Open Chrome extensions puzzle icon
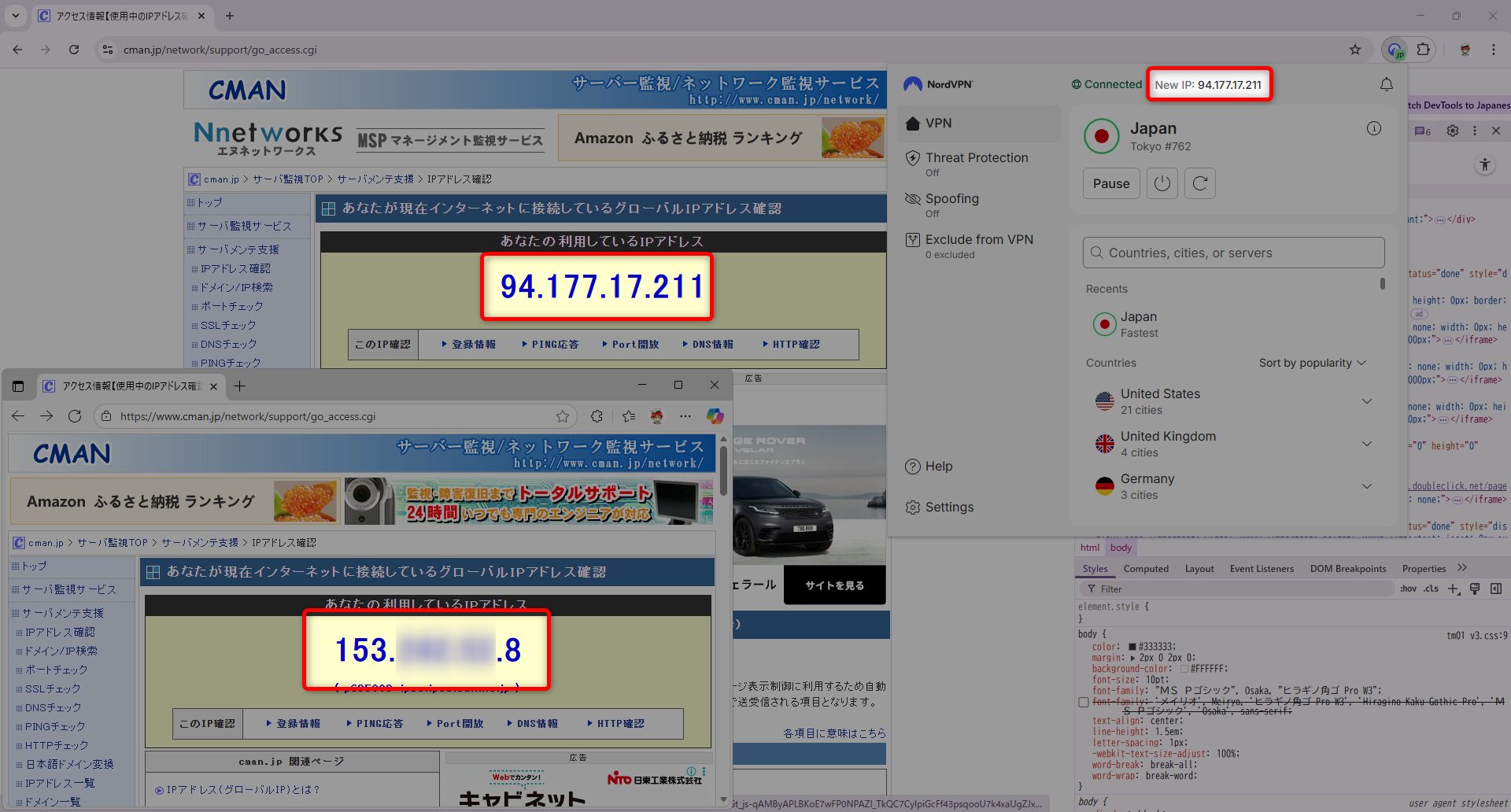This screenshot has width=1511, height=812. tap(1423, 50)
